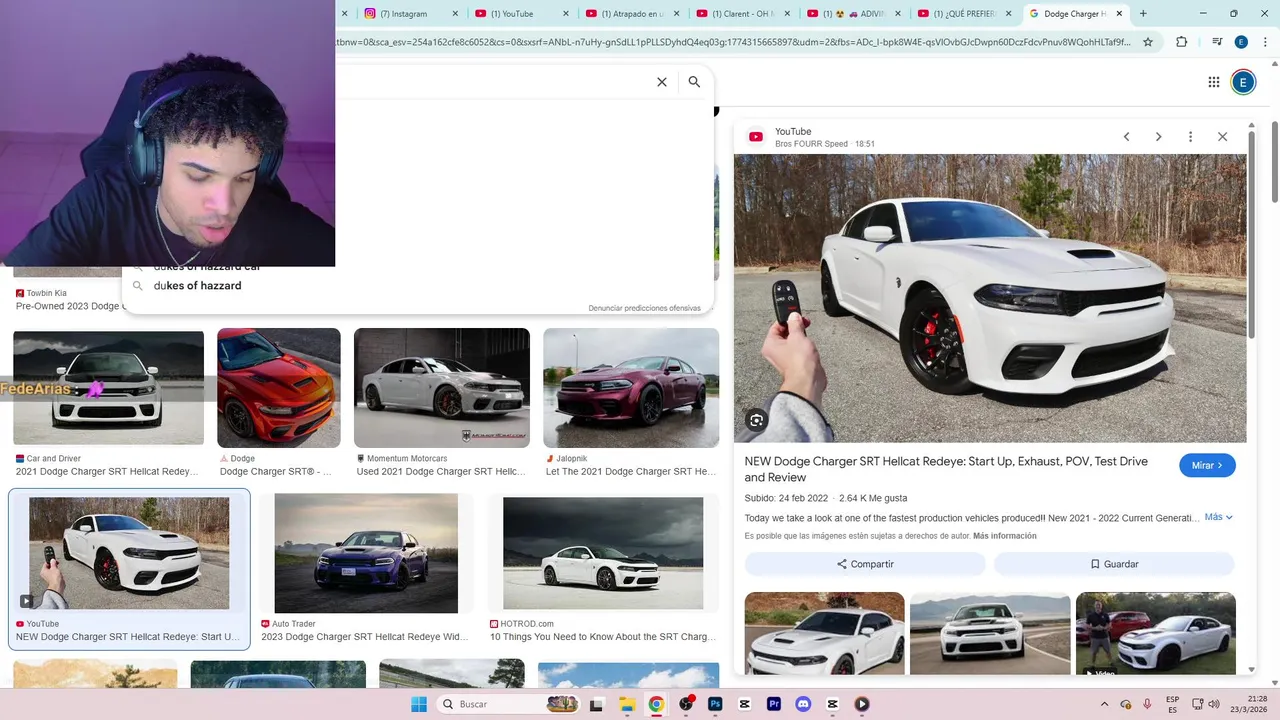Image resolution: width=1280 pixels, height=720 pixels.
Task: Click the Compartir share button
Action: tap(865, 564)
